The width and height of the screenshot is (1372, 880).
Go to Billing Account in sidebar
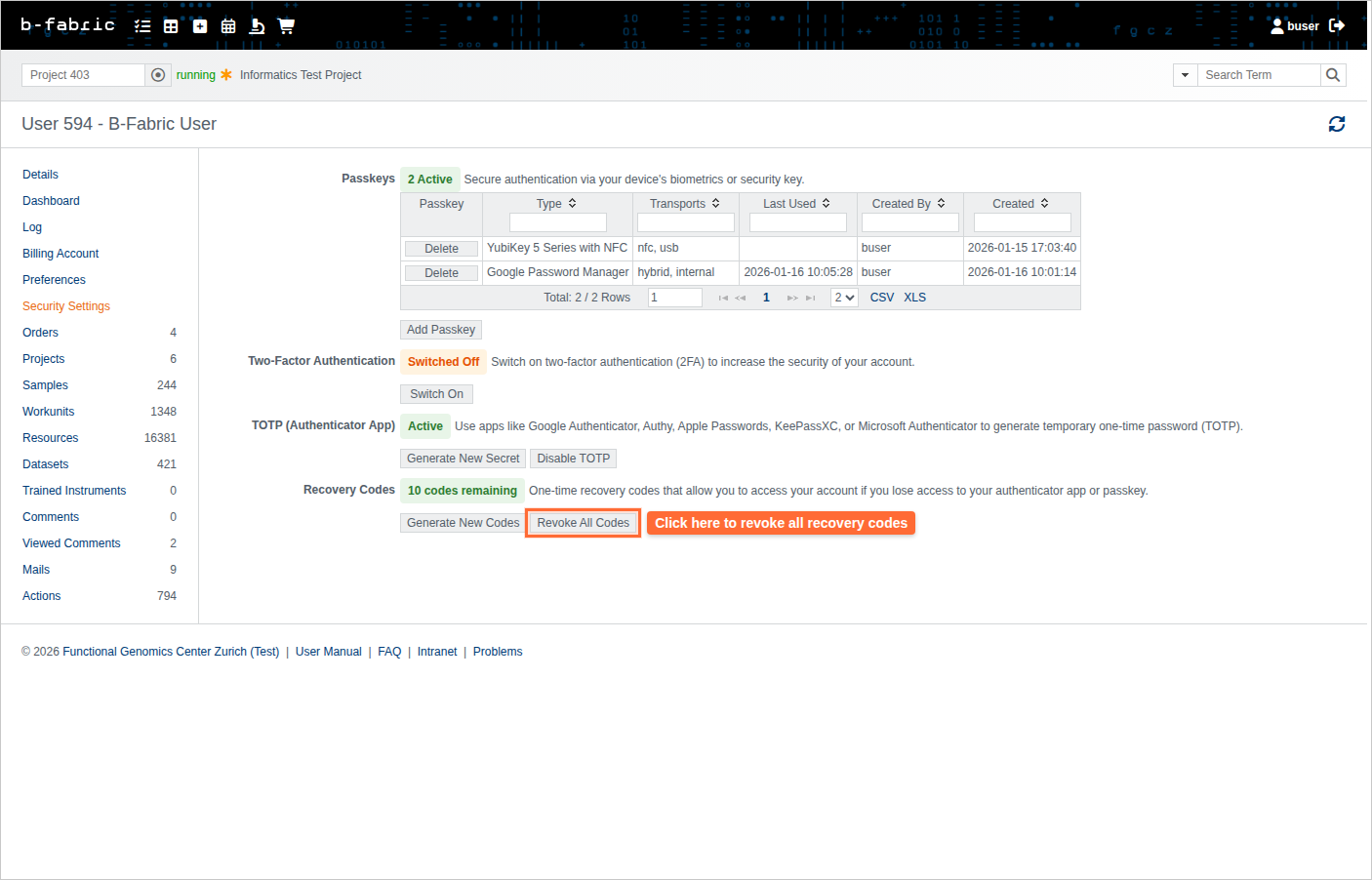click(61, 254)
